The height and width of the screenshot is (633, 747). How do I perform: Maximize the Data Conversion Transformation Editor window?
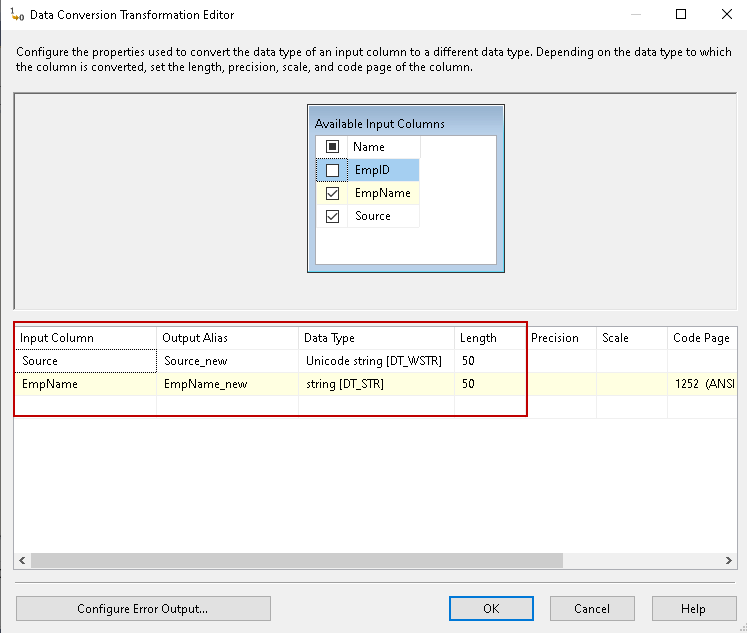tap(681, 14)
